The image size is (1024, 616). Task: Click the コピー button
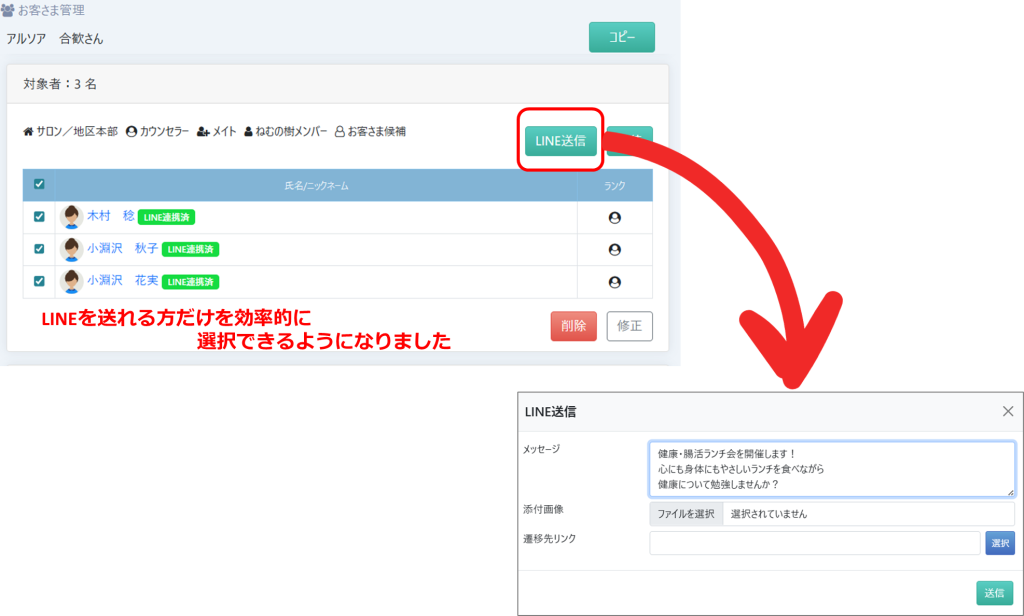pos(621,37)
